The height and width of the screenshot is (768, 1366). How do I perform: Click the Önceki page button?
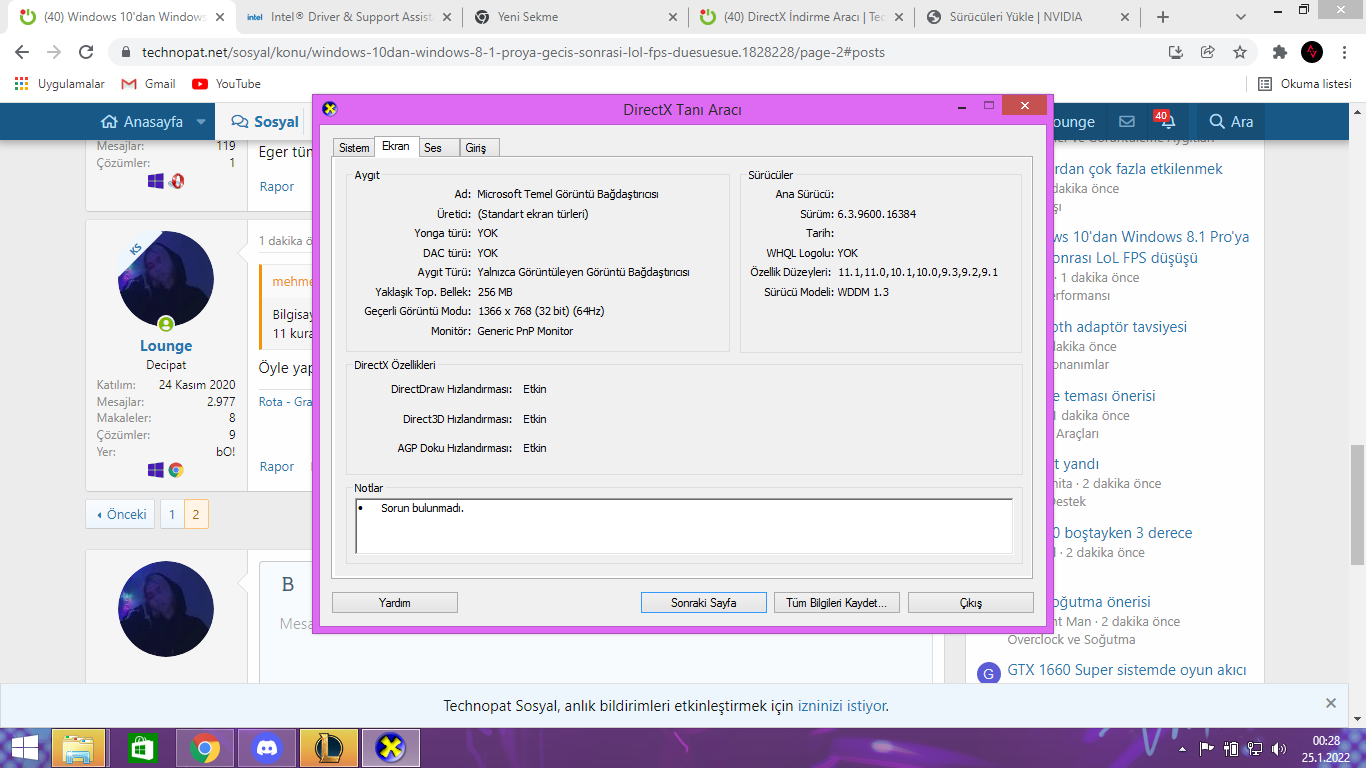121,514
